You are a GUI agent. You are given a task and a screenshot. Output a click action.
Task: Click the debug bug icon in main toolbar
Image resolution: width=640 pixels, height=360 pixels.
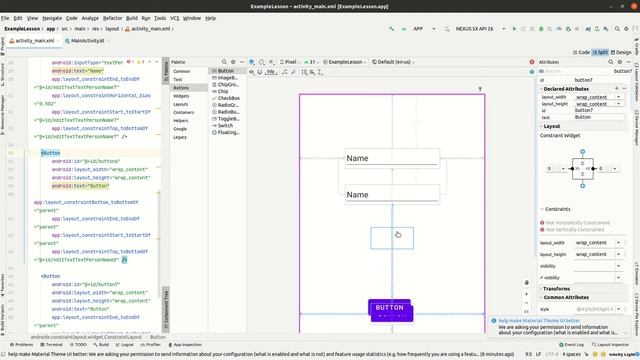tap(541, 29)
